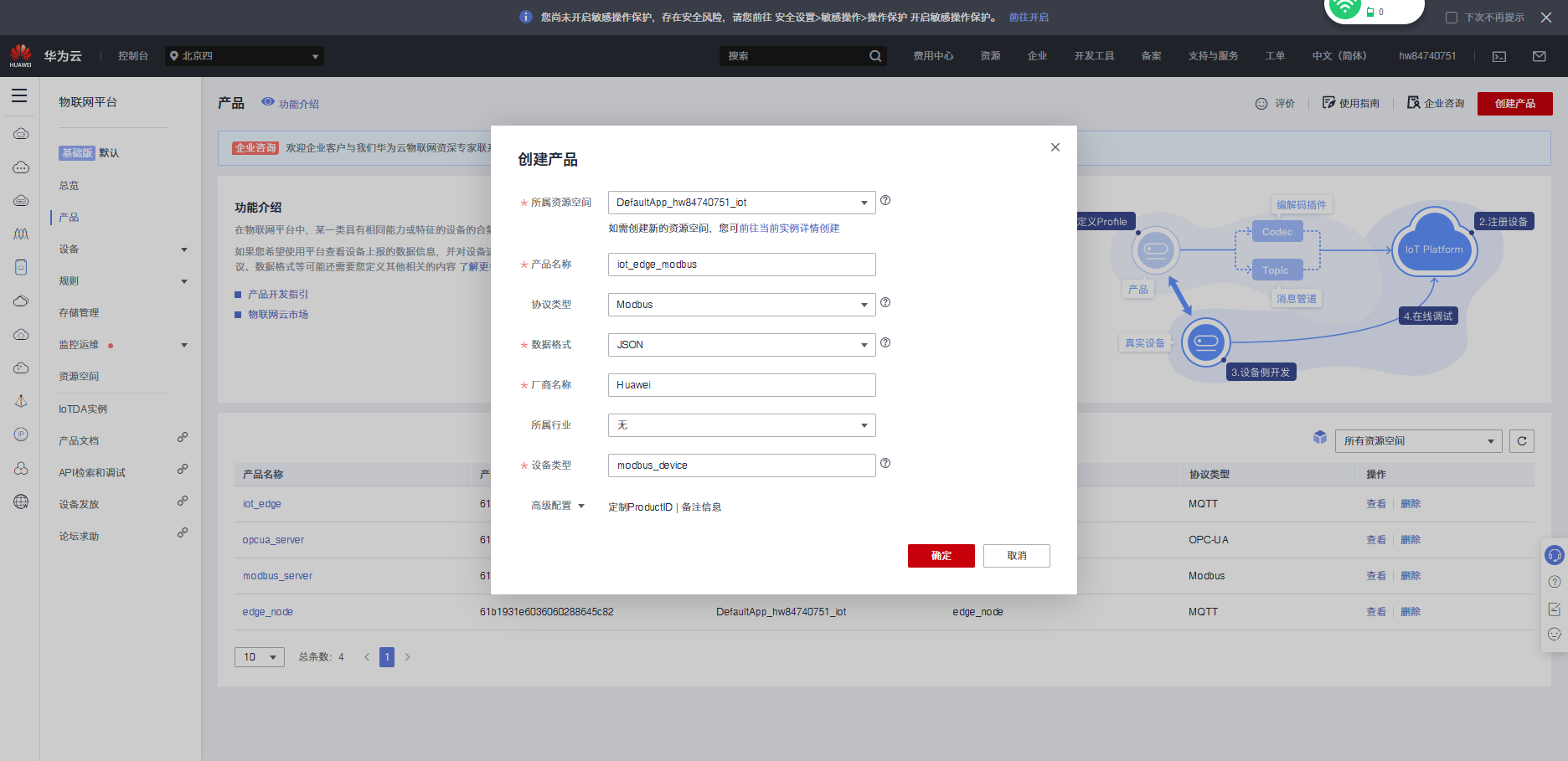Open the cloud shell terminal icon
Screen dimensions: 1568x761
[x=1499, y=56]
